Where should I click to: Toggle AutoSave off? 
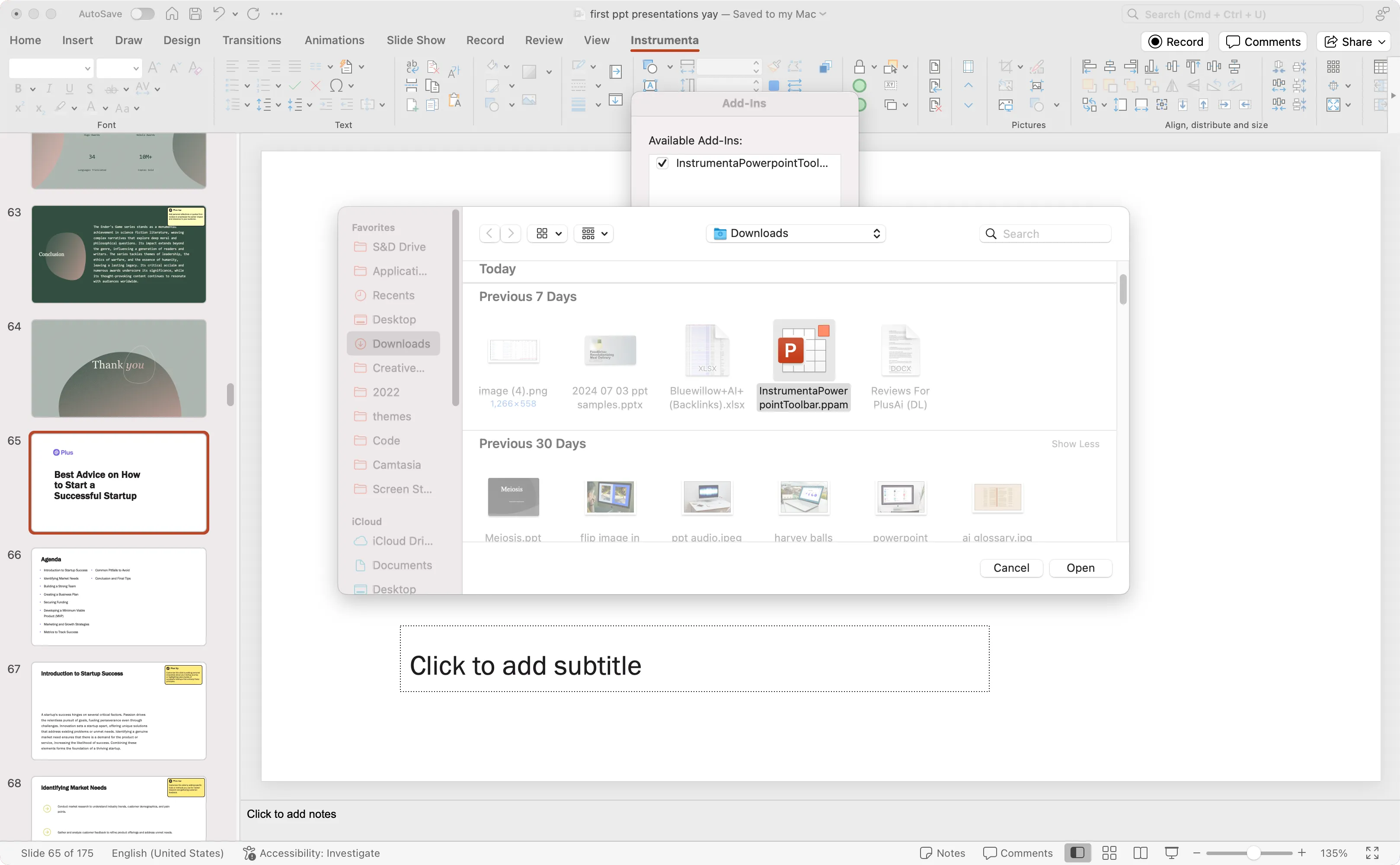pos(142,14)
